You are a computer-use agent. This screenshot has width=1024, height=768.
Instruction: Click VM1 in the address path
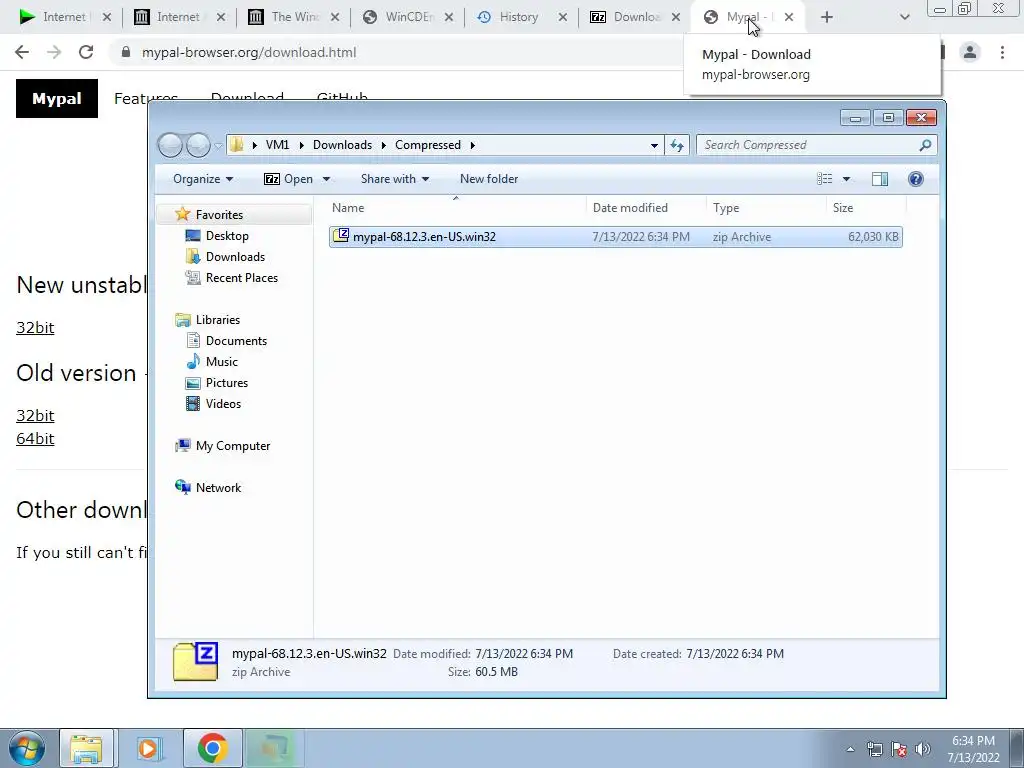[x=277, y=145]
